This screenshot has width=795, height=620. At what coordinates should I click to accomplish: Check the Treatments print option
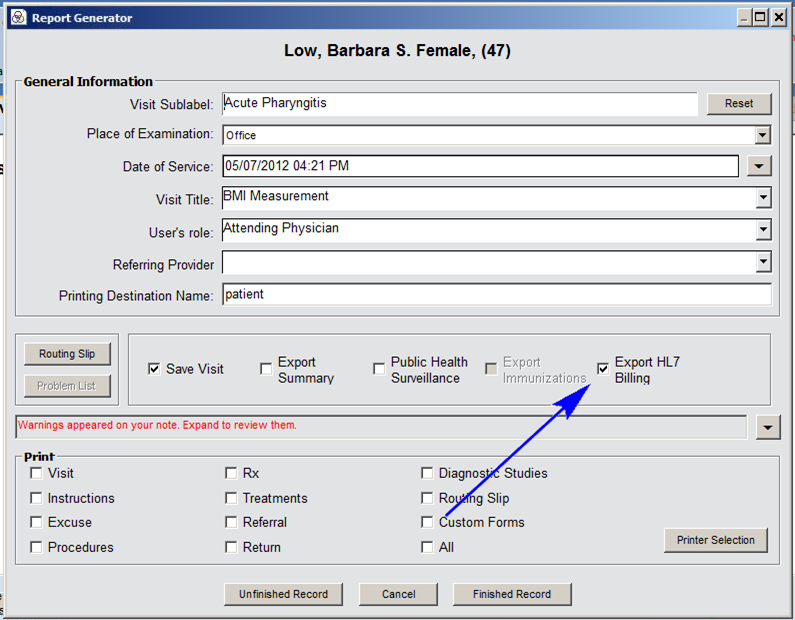tap(231, 498)
